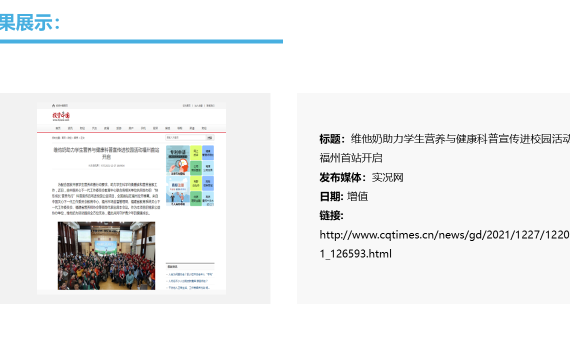Click the article headline in the embedded page
This screenshot has width=570, height=360.
pyautogui.click(x=107, y=153)
